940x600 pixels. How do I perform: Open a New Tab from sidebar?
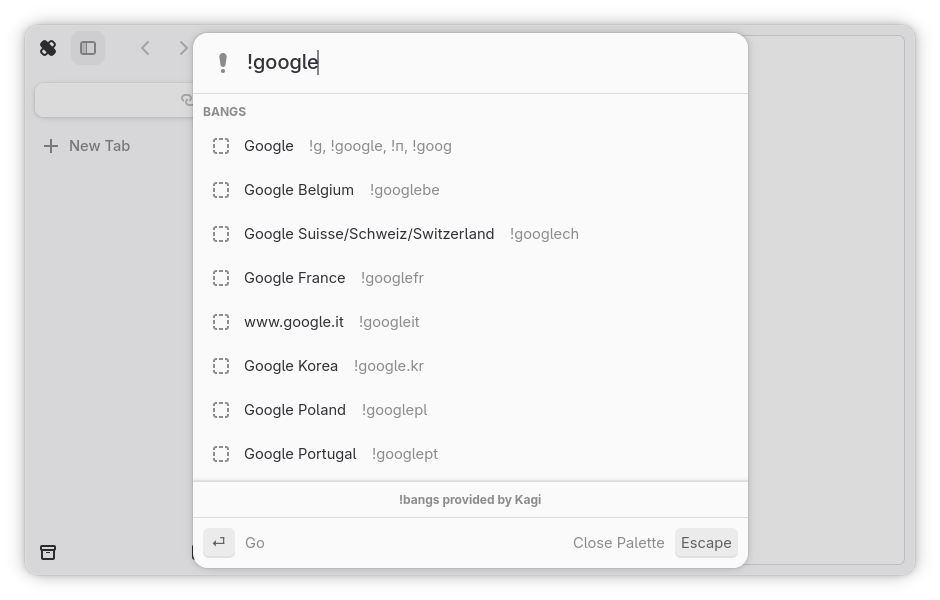pyautogui.click(x=87, y=146)
